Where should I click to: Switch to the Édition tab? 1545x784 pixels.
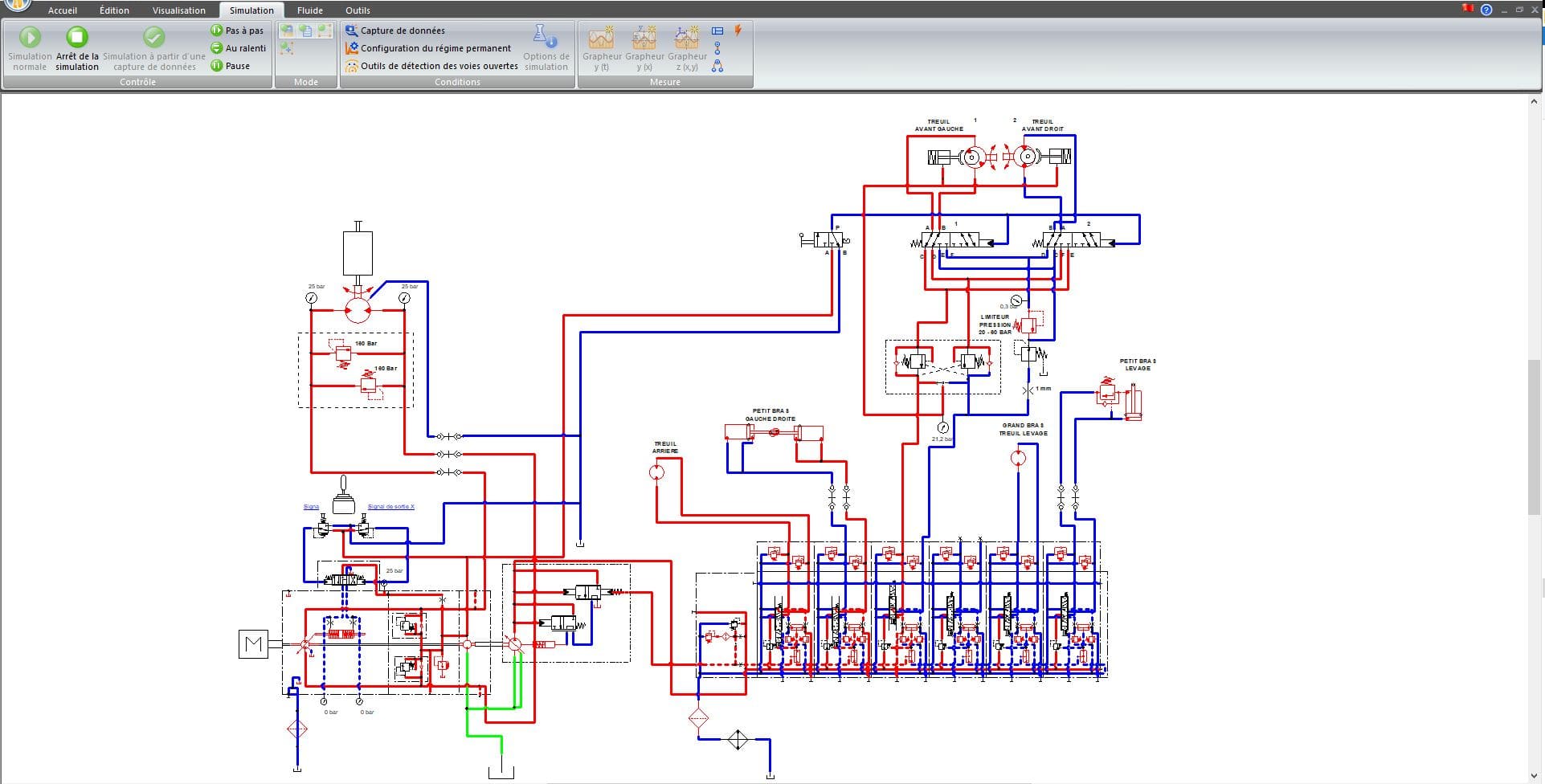pos(114,10)
